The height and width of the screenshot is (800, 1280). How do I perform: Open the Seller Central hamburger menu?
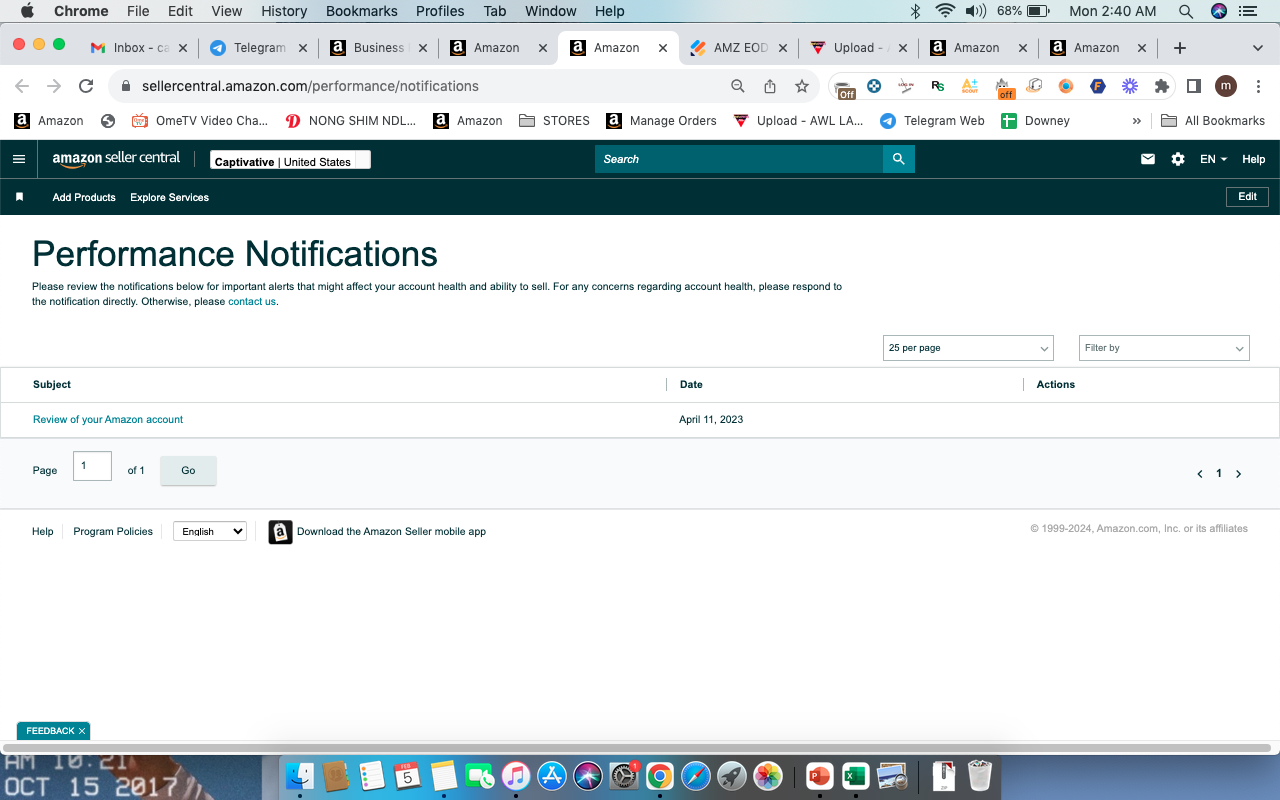[x=19, y=159]
